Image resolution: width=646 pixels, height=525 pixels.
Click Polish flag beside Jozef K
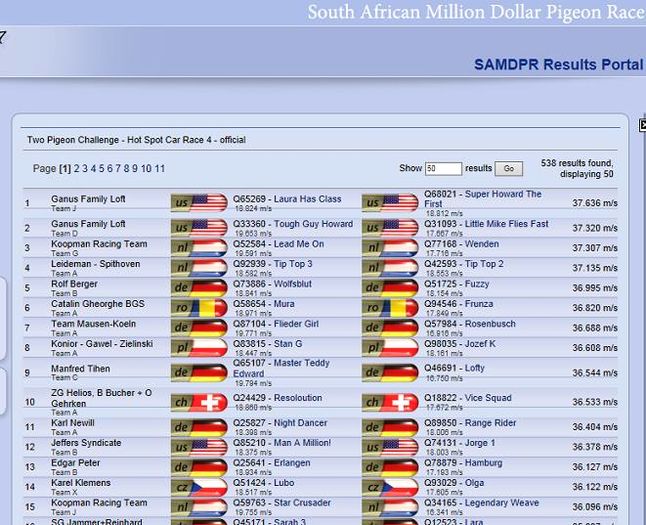tap(390, 348)
